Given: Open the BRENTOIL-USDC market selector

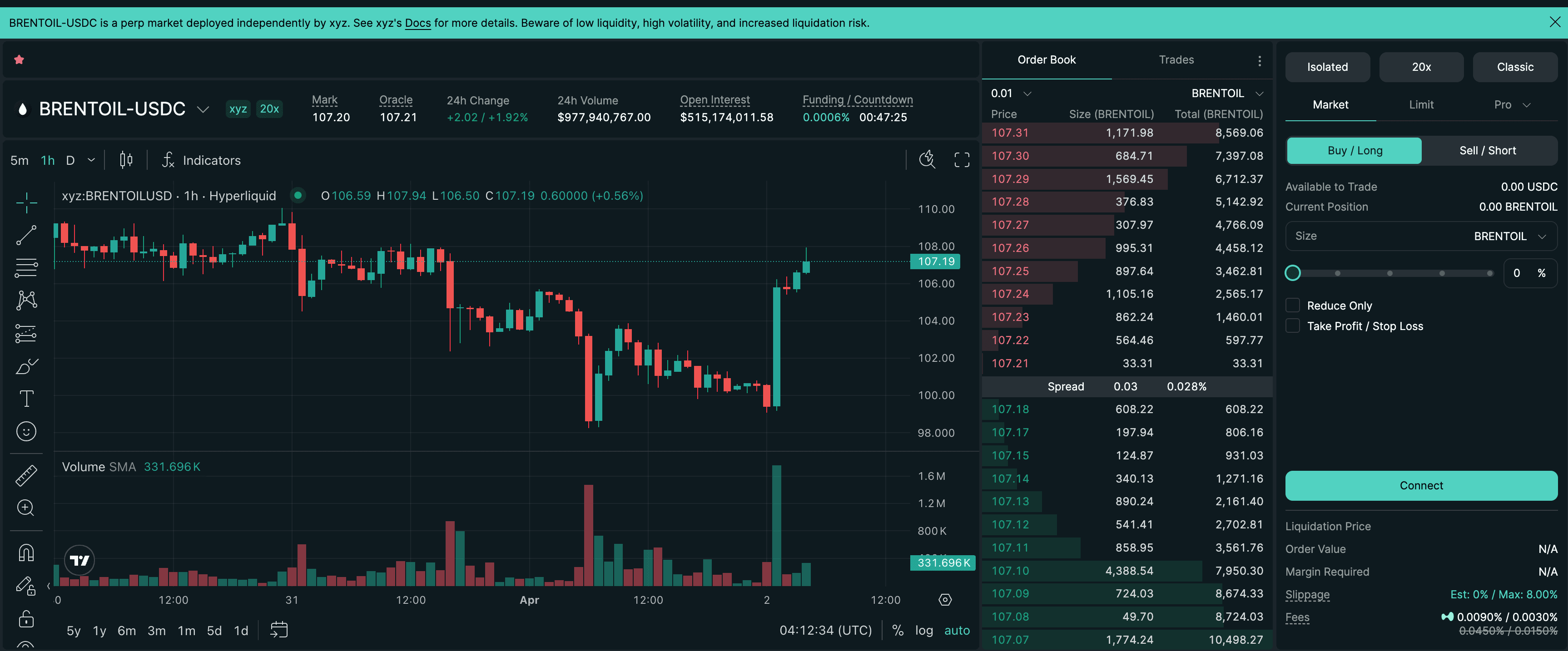Looking at the screenshot, I should point(203,109).
